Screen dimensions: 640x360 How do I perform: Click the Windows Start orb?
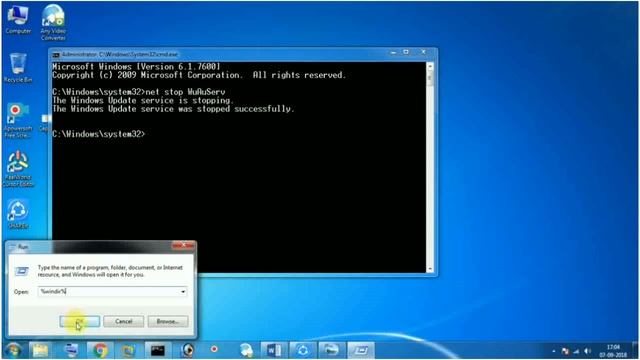(13, 350)
